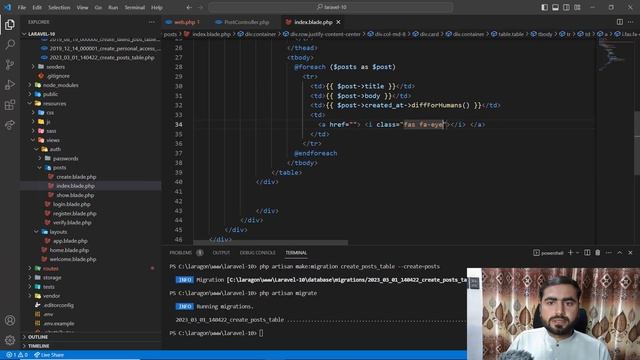
Task: Open the customize layout icon
Action: pyautogui.click(x=577, y=7)
